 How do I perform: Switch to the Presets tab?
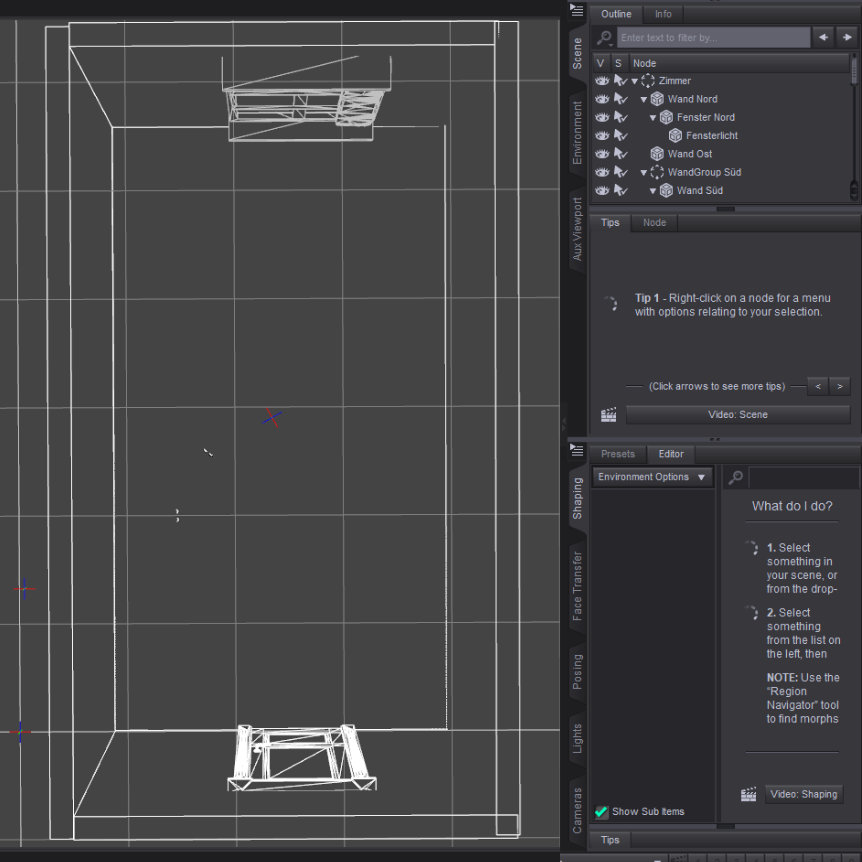pos(618,454)
